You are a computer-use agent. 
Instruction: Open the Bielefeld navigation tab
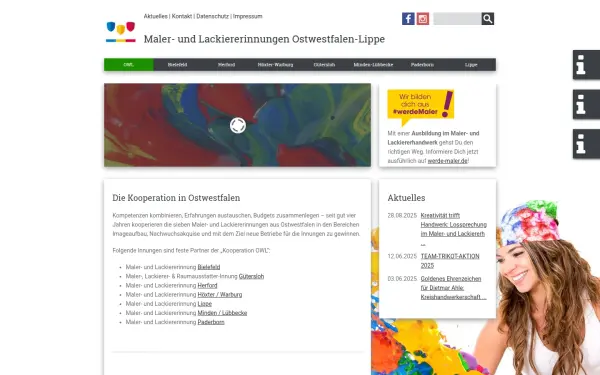pyautogui.click(x=178, y=65)
